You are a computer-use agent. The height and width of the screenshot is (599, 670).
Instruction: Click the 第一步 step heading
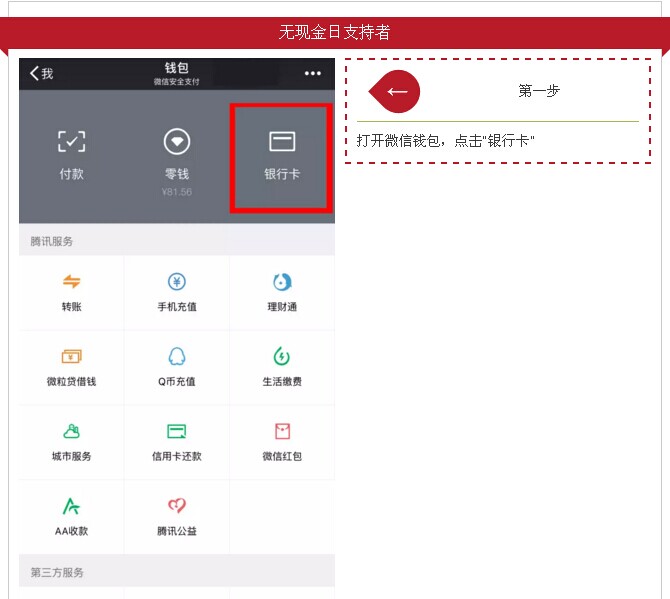coord(539,91)
